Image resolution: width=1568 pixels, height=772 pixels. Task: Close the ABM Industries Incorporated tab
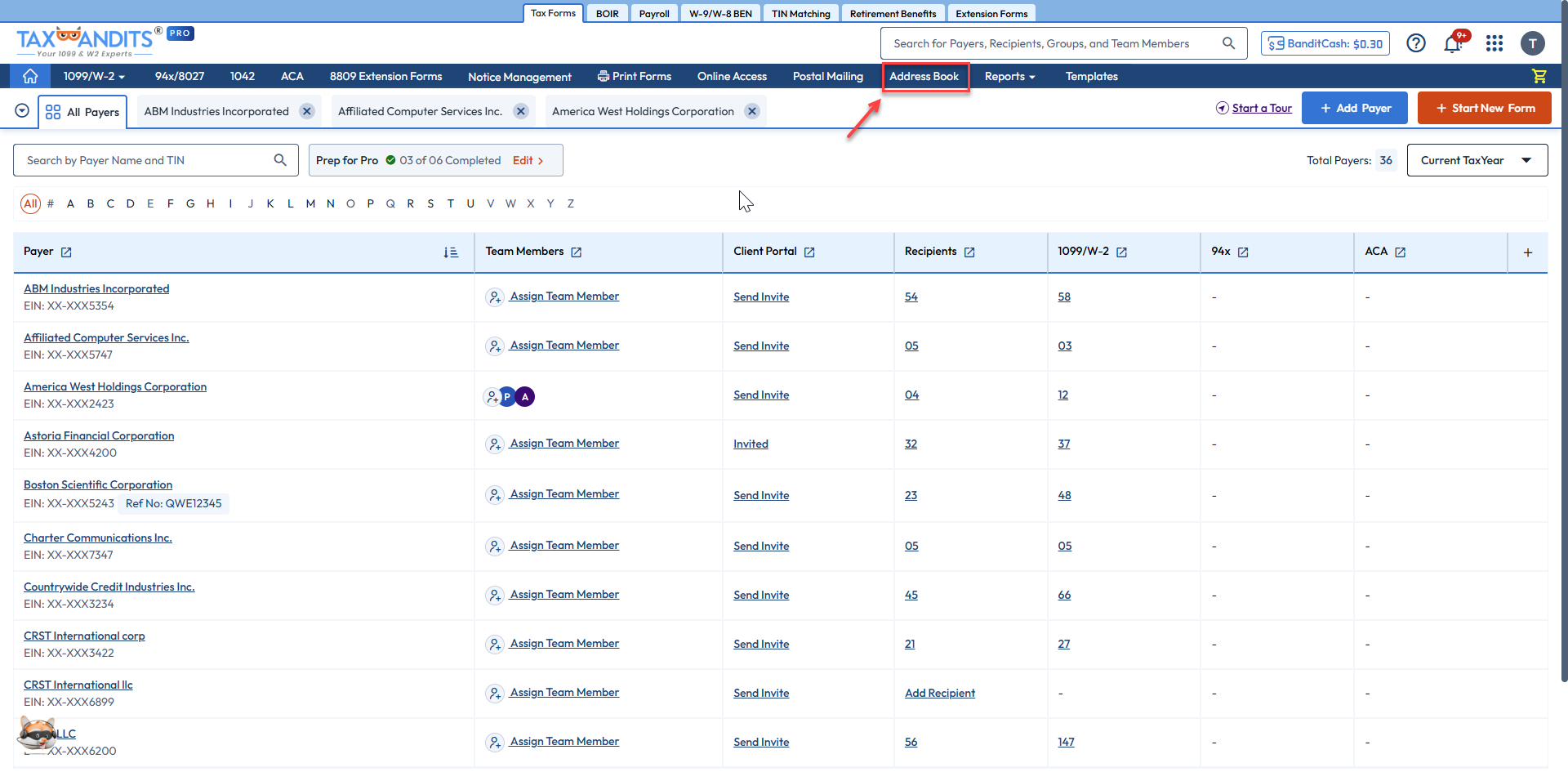[307, 111]
